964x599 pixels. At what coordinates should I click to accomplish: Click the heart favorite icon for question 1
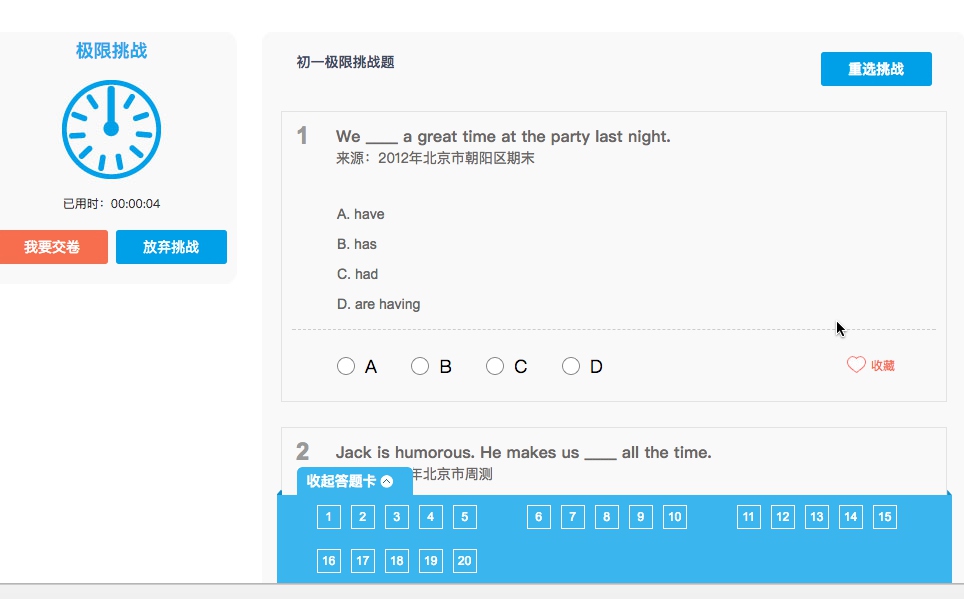[856, 365]
